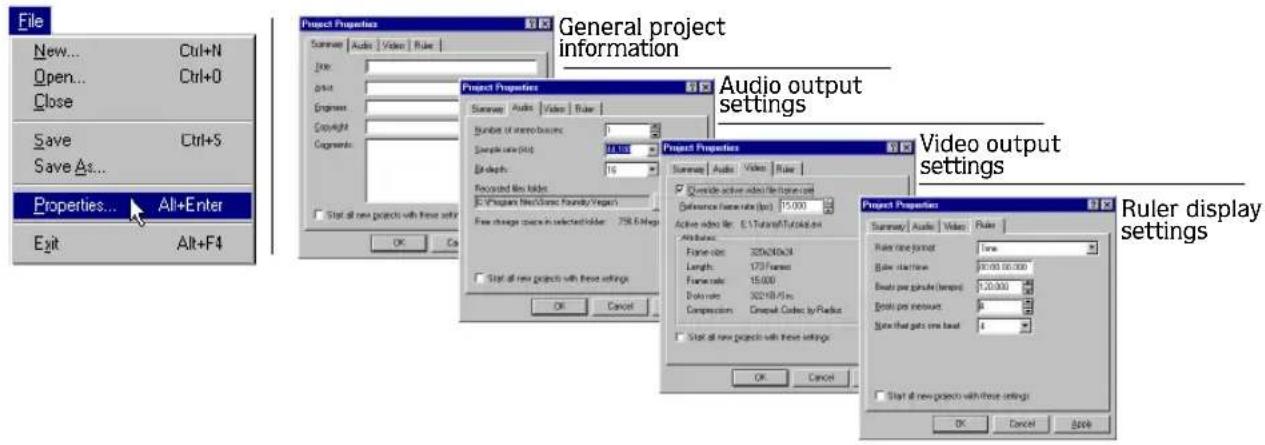The height and width of the screenshot is (445, 1265).
Task: Select Video tab in Audio dialog
Action: tap(553, 107)
